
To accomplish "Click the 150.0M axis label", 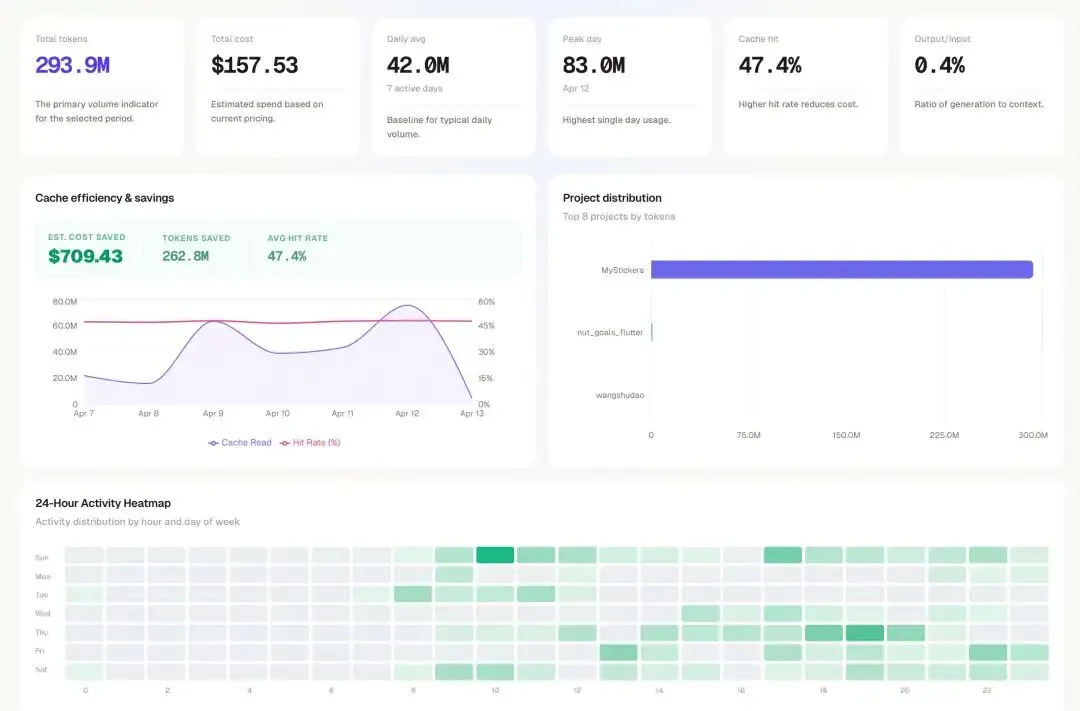I will (x=846, y=435).
